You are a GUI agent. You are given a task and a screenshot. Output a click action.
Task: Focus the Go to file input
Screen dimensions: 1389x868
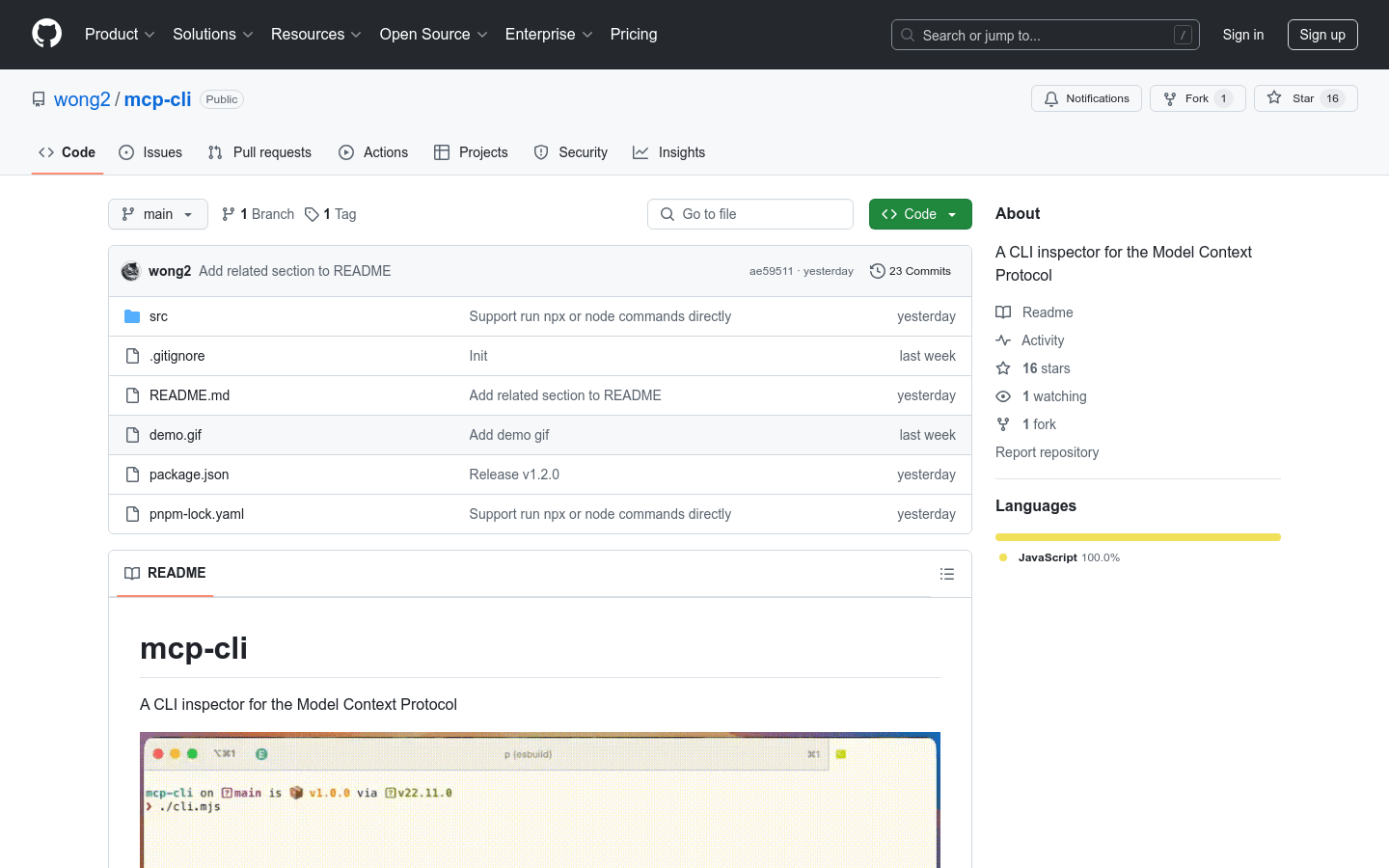pos(750,214)
